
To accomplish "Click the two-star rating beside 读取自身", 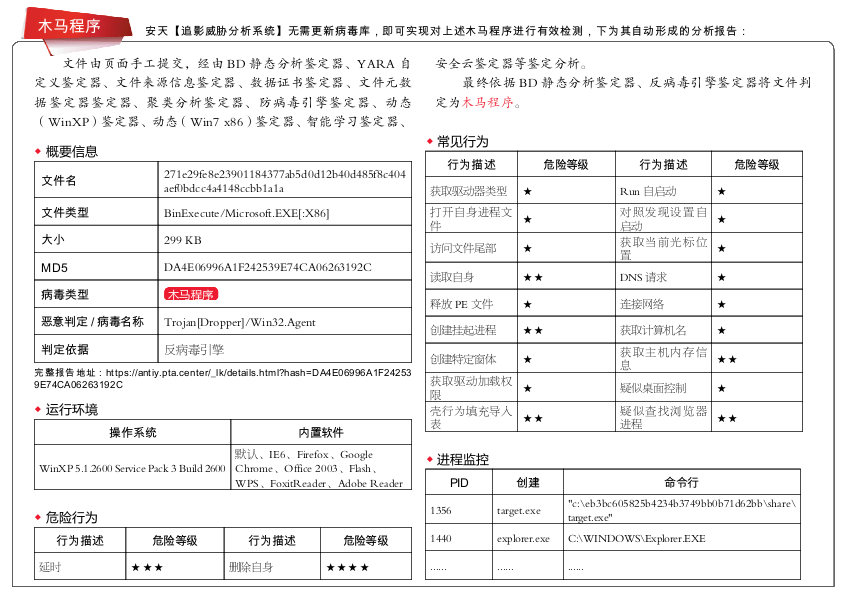I will (533, 277).
